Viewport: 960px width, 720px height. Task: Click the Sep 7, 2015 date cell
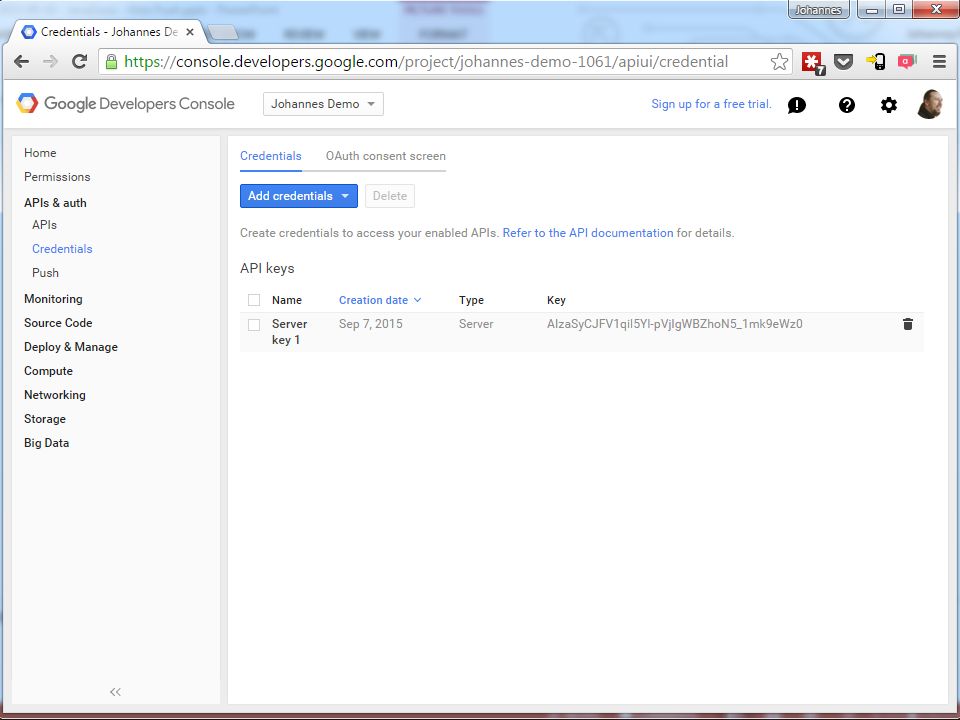370,324
